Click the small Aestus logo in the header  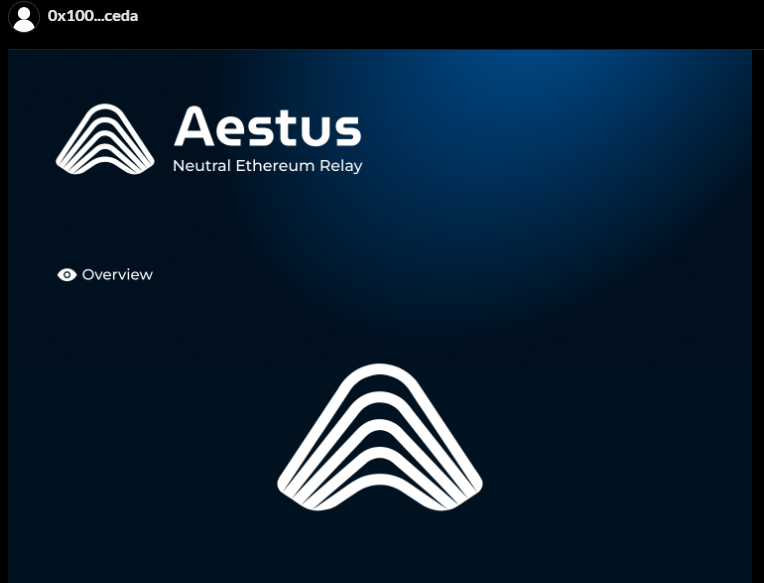(x=105, y=139)
